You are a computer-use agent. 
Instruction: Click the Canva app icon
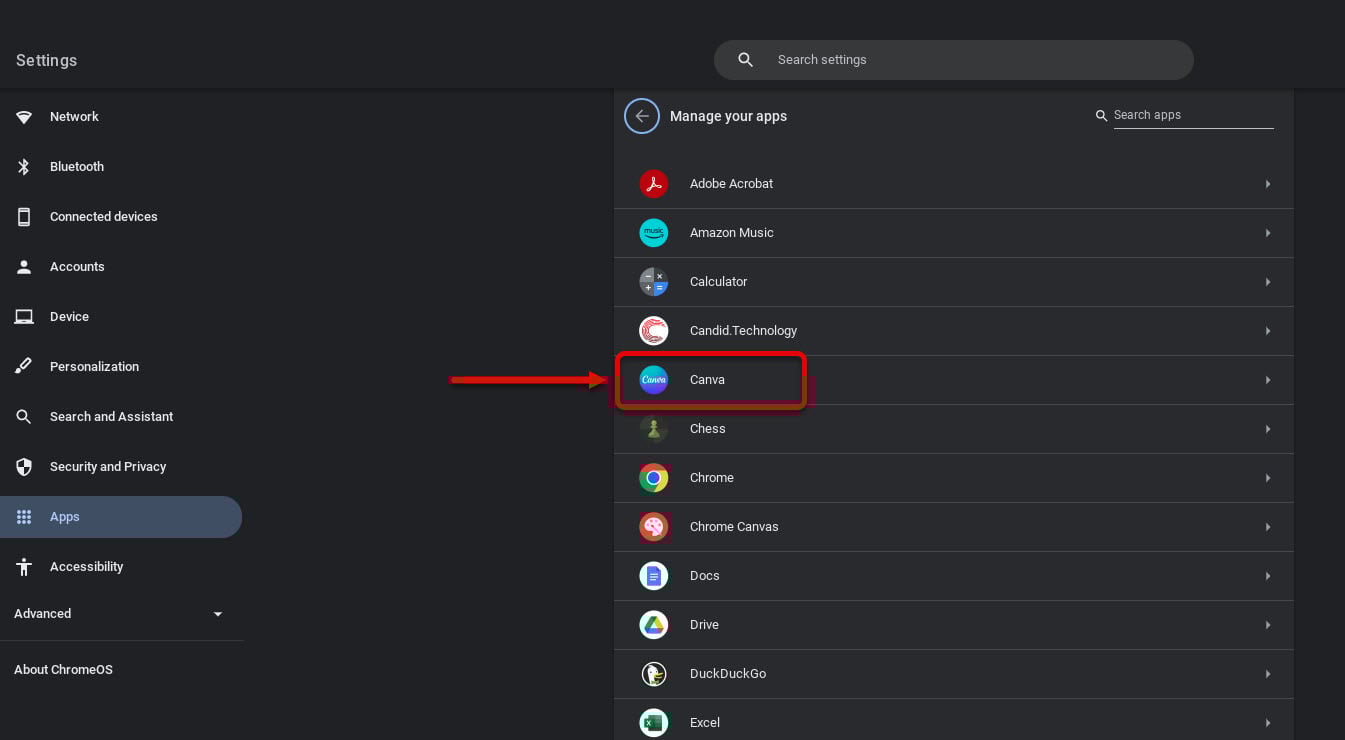(654, 380)
